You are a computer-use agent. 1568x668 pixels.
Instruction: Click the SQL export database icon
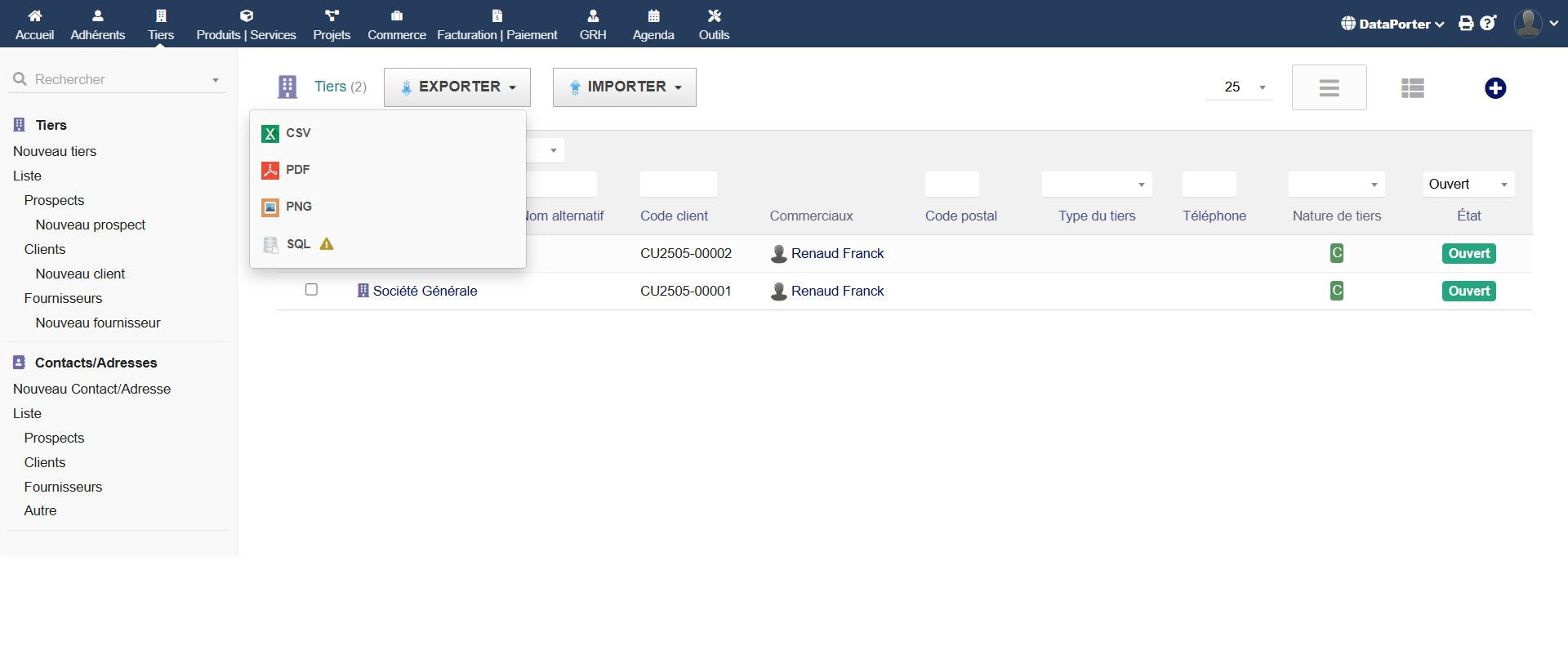[270, 244]
